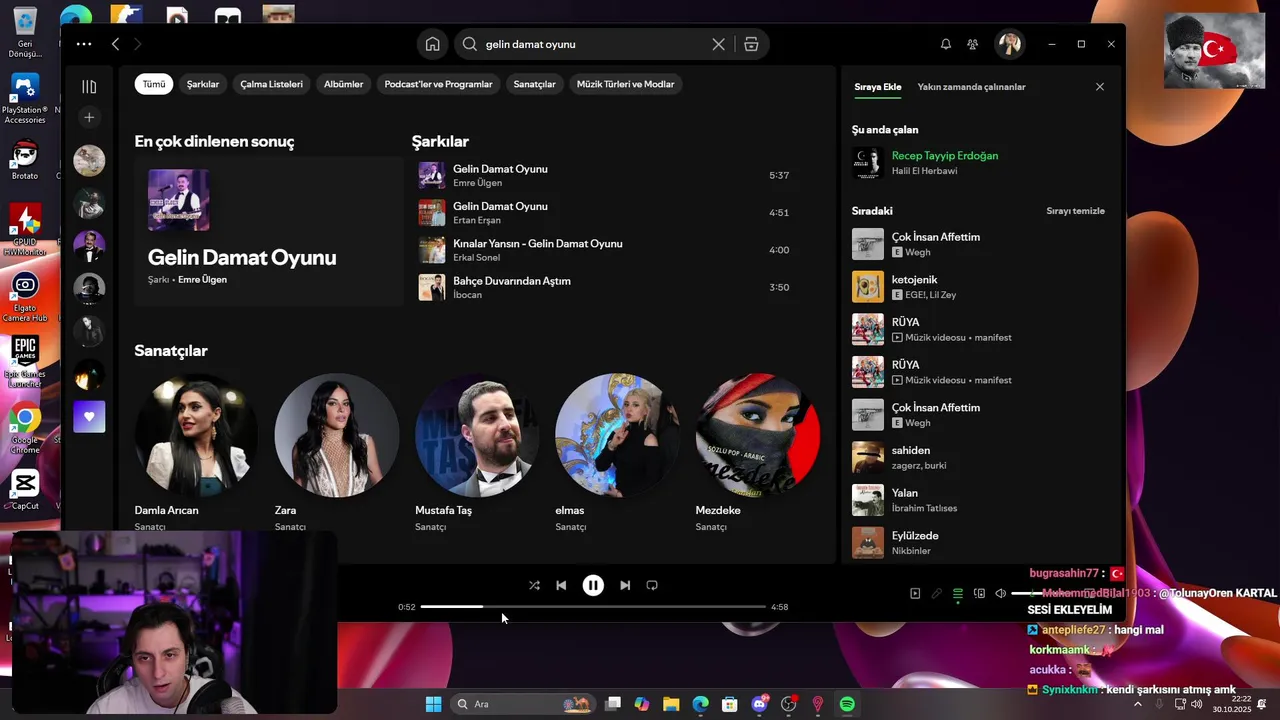Toggle the queue view button
The image size is (1280, 720).
(x=958, y=593)
